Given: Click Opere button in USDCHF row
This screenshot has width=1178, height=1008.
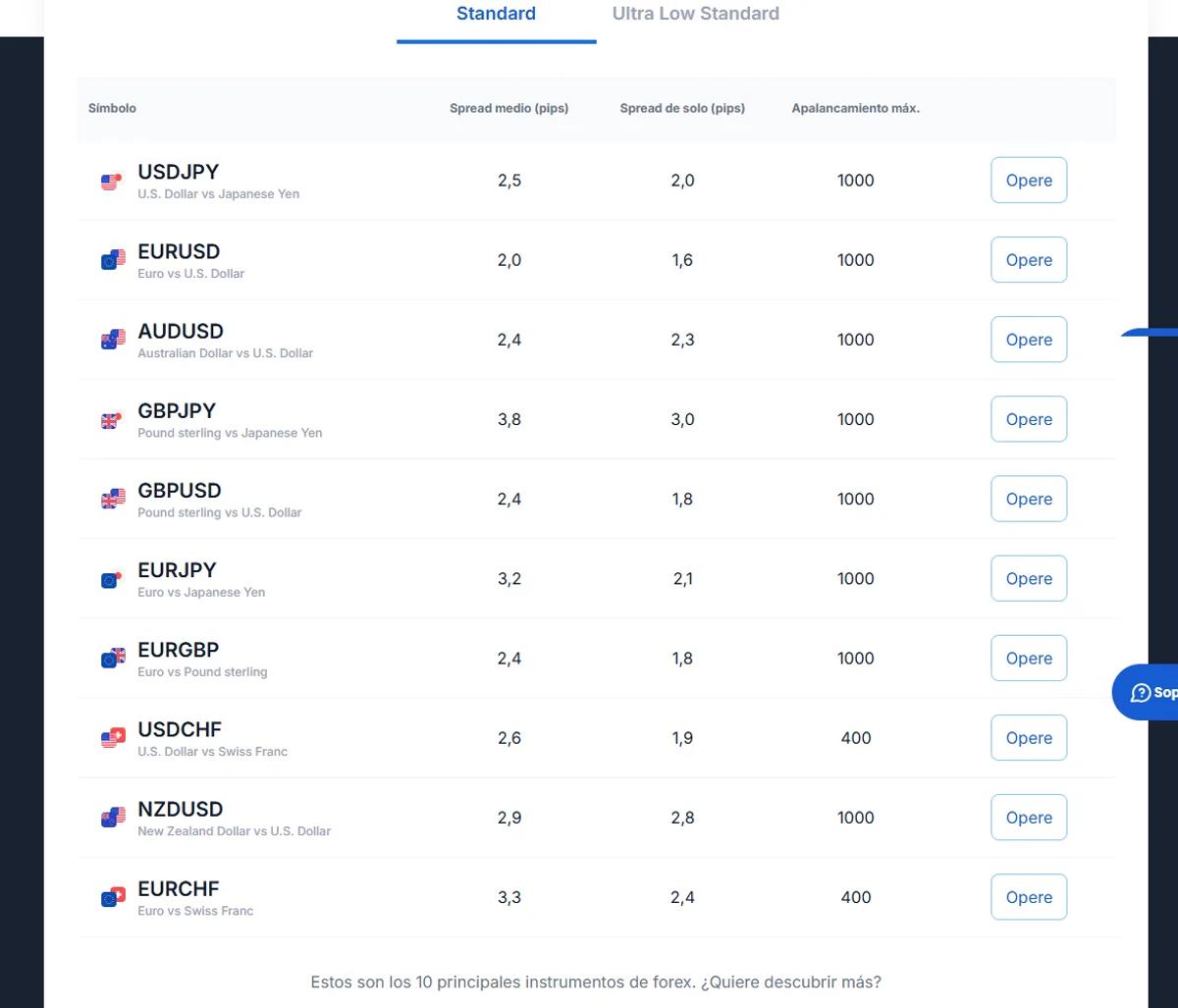Looking at the screenshot, I should (x=1029, y=738).
